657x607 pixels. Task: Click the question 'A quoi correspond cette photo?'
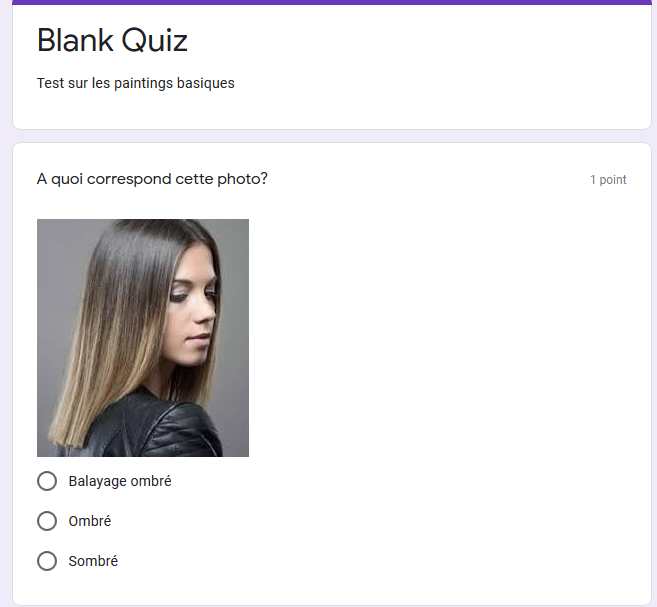tap(152, 179)
